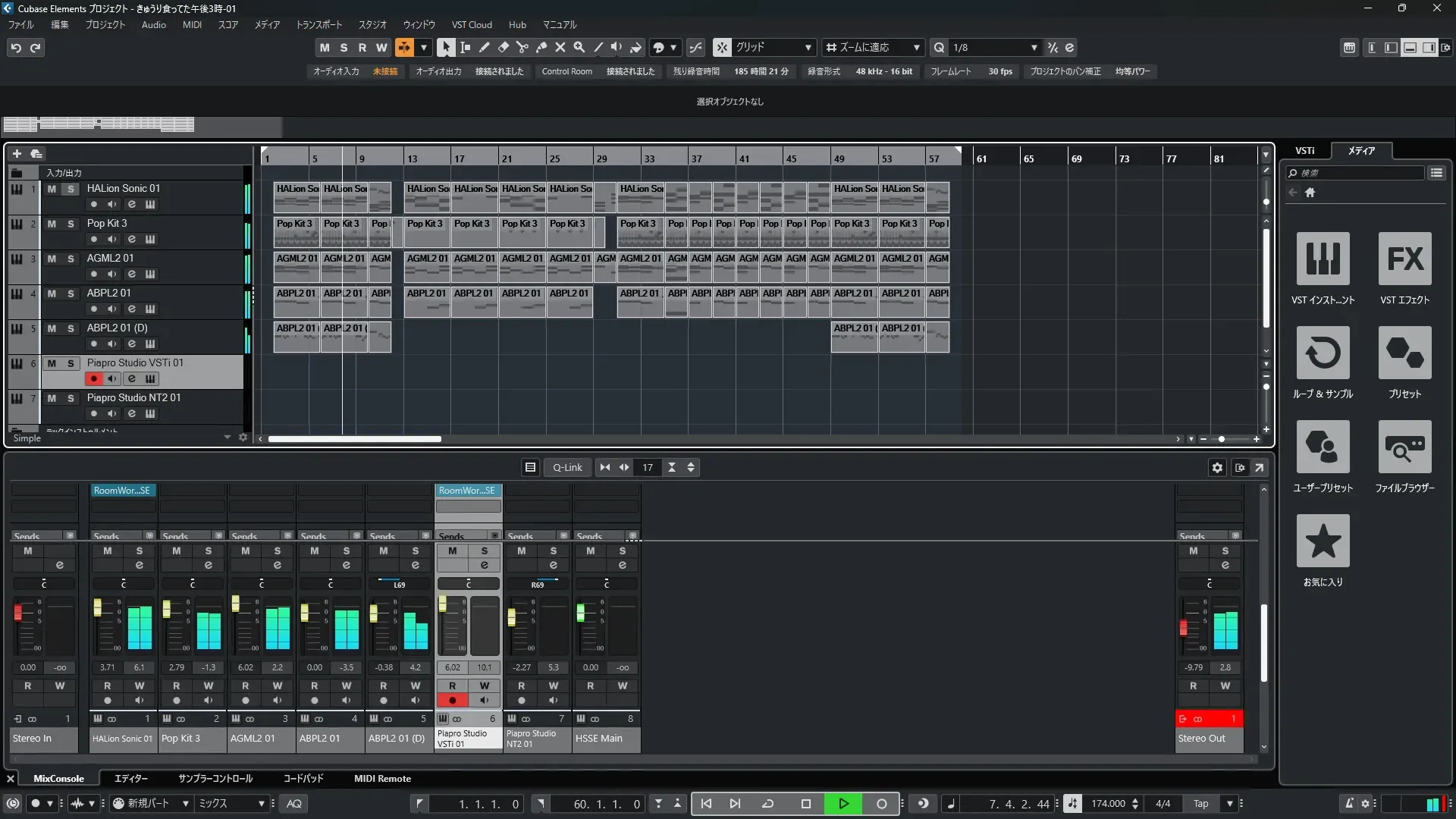Image resolution: width=1456 pixels, height=819 pixels.
Task: Select the Eraser tool
Action: 503,47
